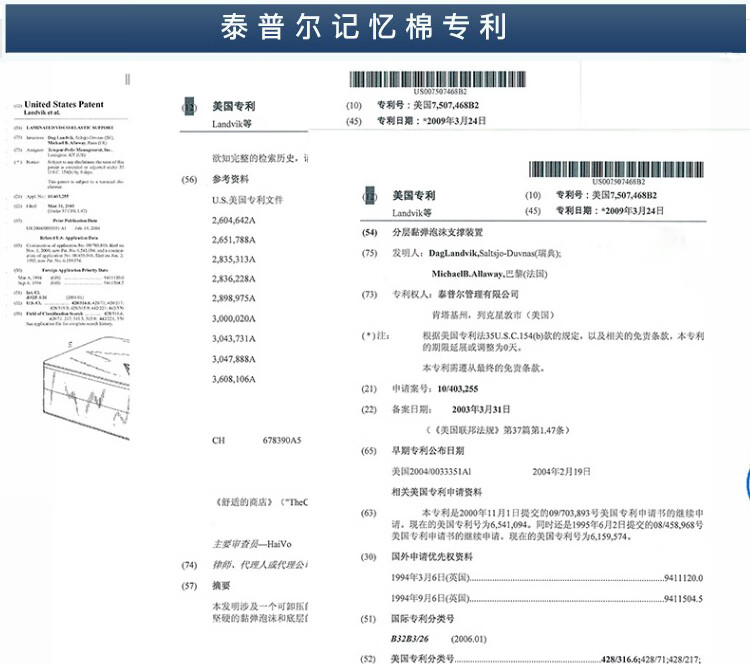
Task: Click publication number 美国2004/0033351Al
Action: [x=431, y=472]
